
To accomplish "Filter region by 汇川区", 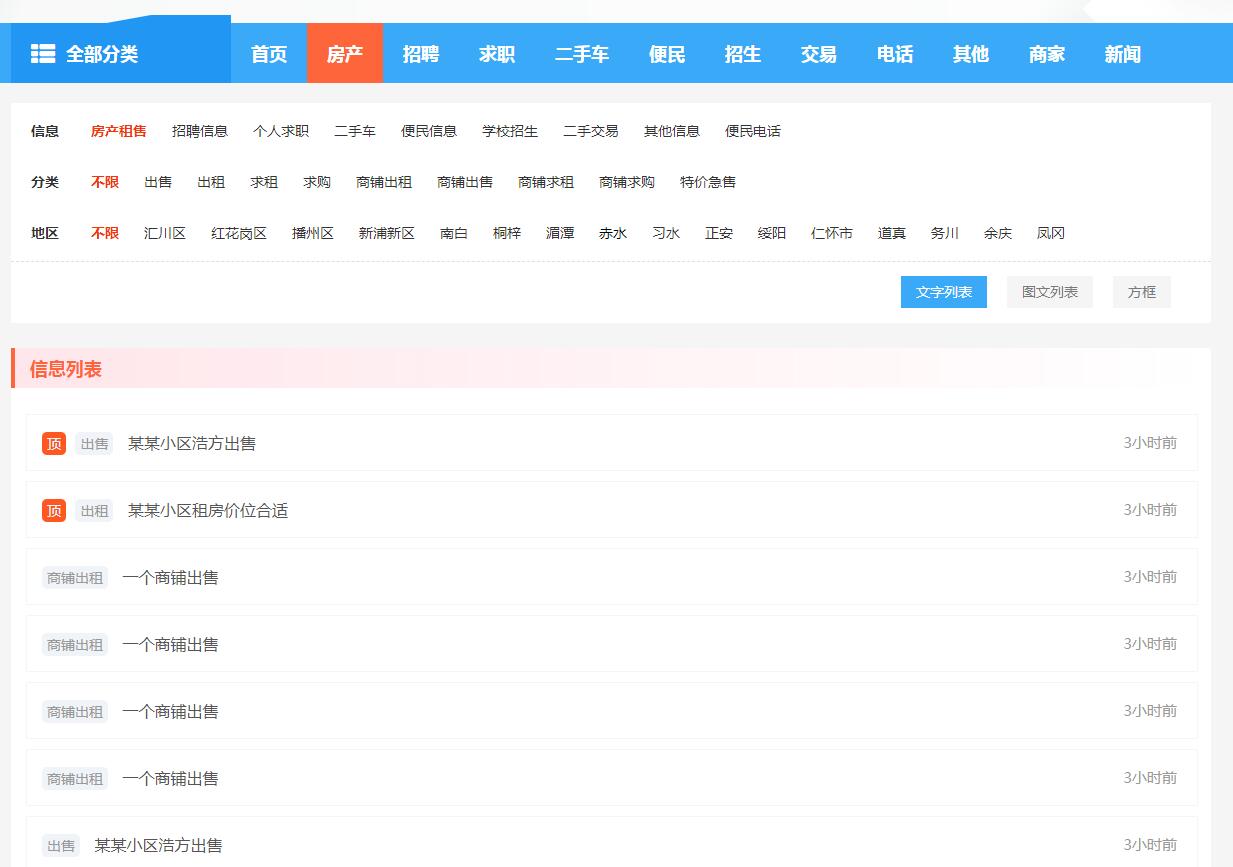I will [x=165, y=233].
